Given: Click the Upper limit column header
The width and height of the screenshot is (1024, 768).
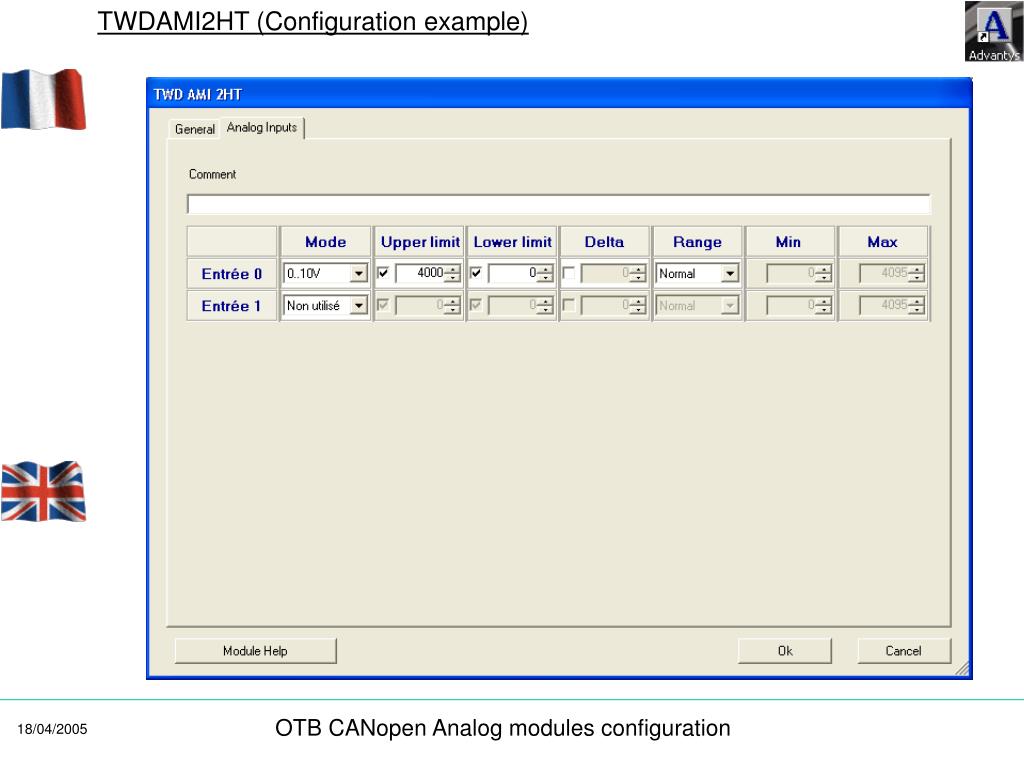Looking at the screenshot, I should [420, 242].
